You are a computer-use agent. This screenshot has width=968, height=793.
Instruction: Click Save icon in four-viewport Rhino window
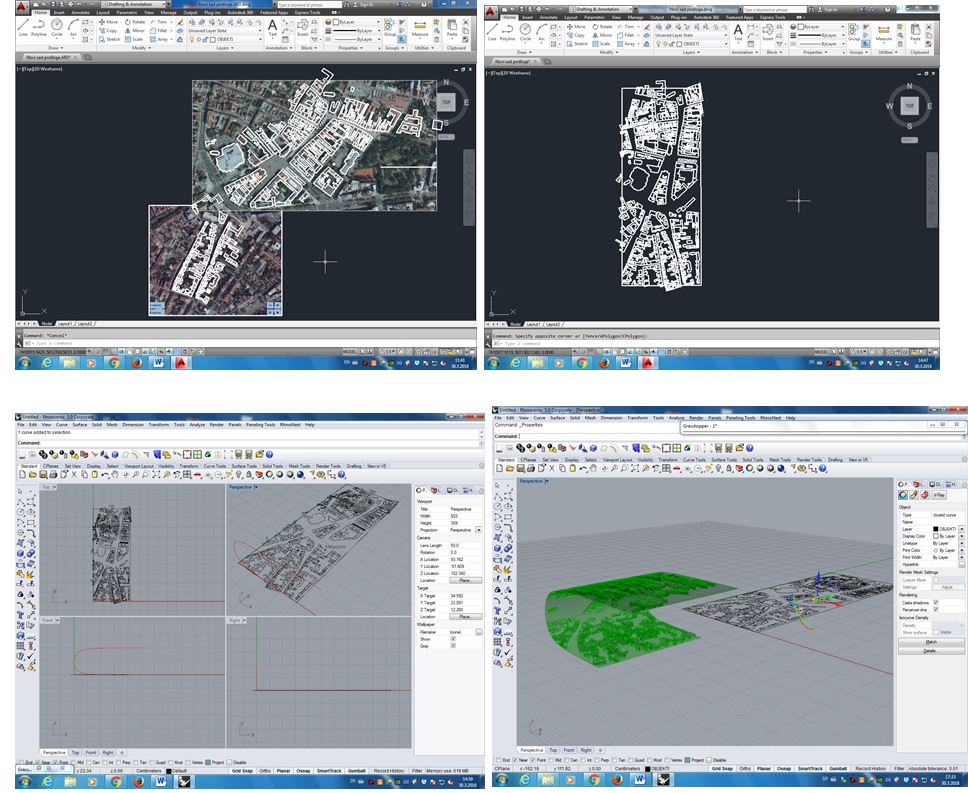coord(43,475)
